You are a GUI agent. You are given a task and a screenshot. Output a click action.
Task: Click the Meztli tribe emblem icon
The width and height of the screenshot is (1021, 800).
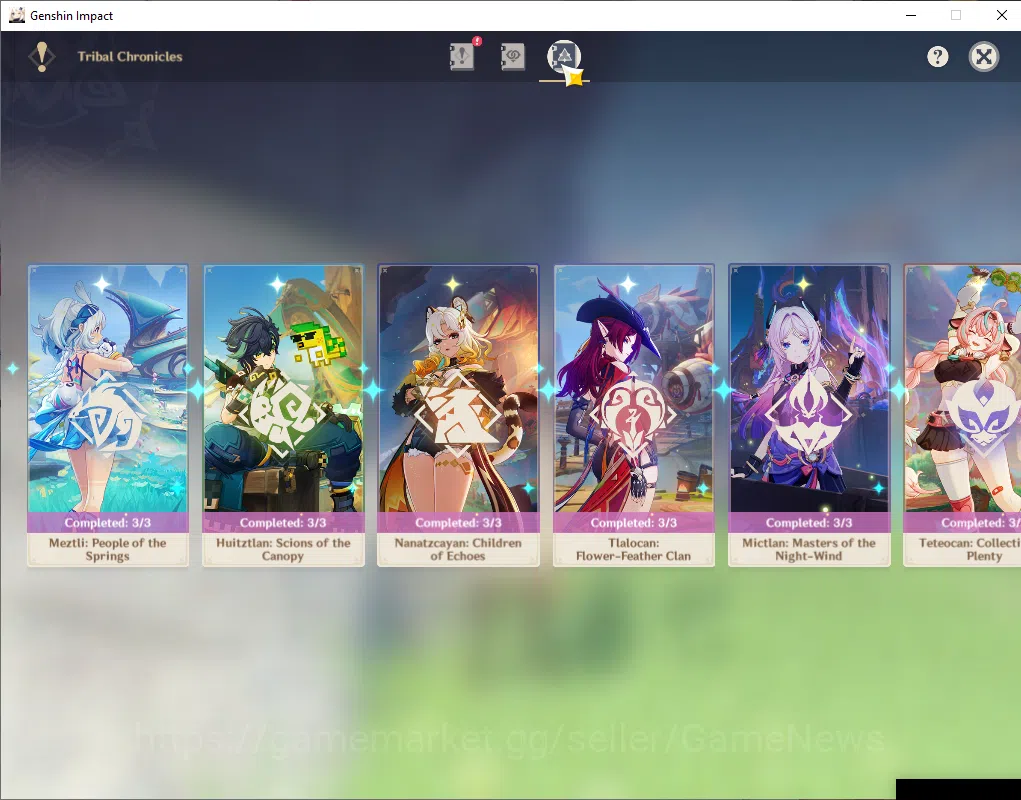[x=108, y=414]
